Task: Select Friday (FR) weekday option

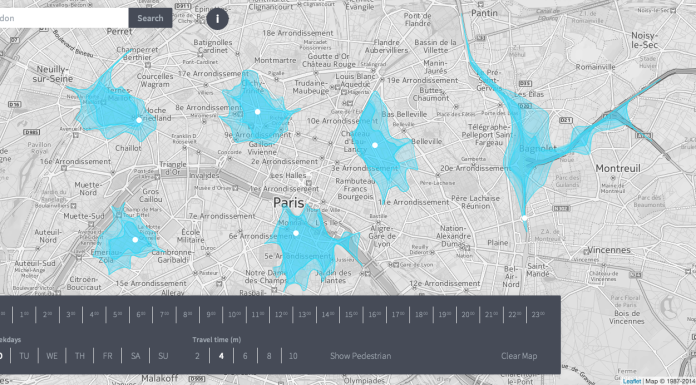Action: (x=107, y=356)
